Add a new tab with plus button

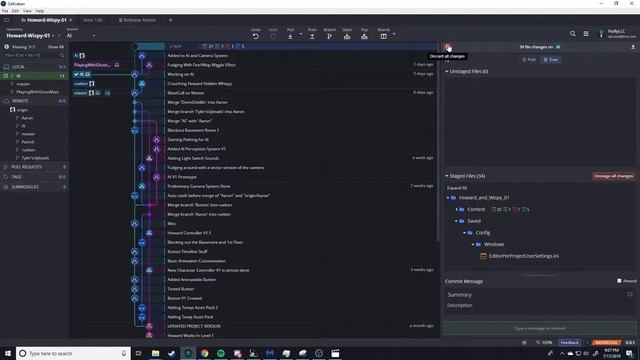point(171,20)
